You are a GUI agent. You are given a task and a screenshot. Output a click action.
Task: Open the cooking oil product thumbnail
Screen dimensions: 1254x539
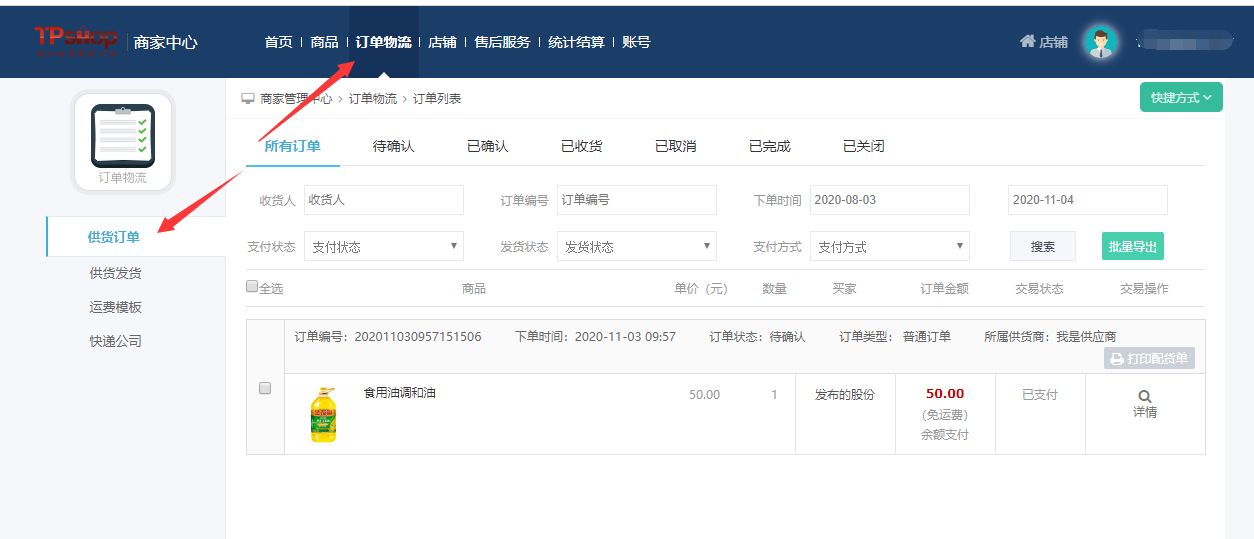pos(323,414)
